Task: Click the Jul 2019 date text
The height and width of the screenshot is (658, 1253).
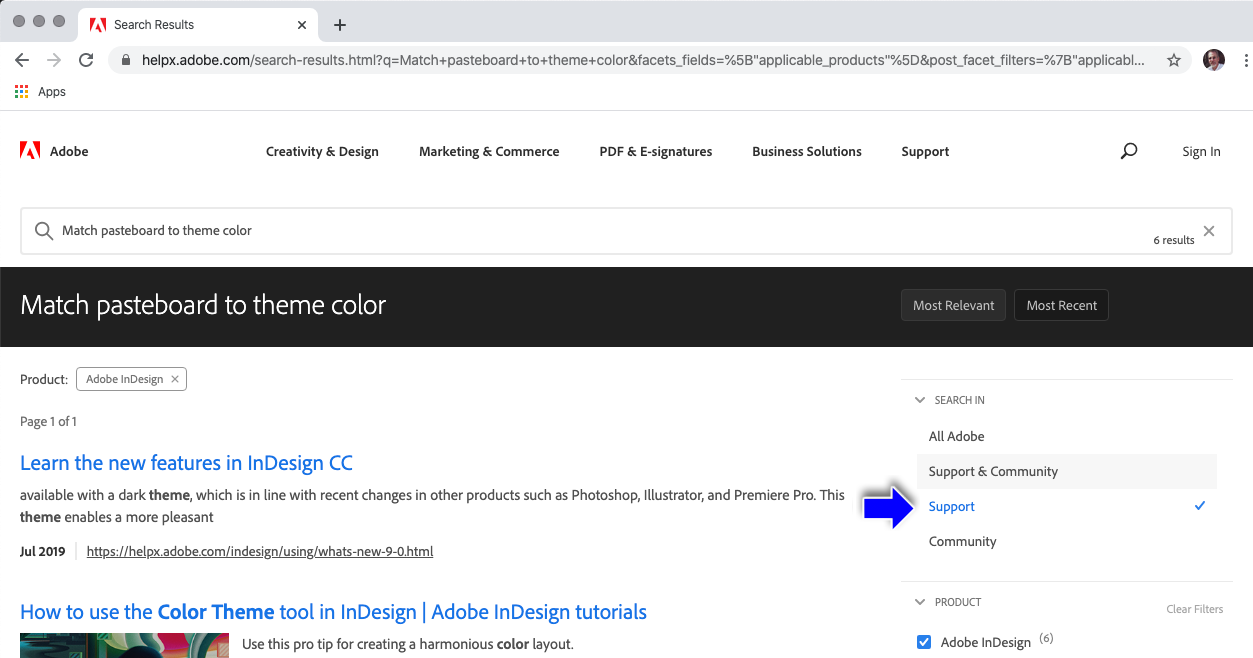Action: 42,551
